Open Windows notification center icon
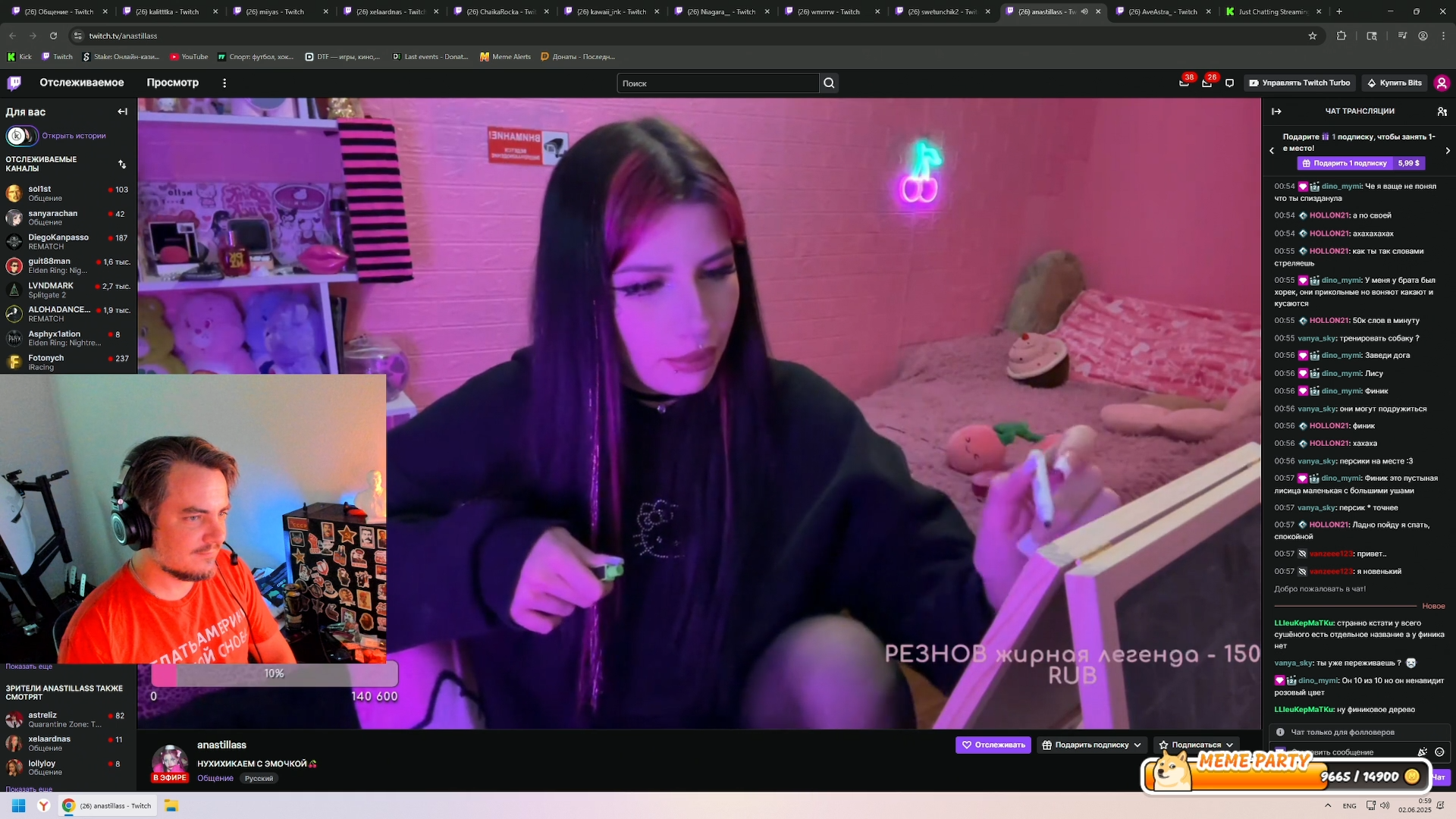1456x819 pixels. (1440, 805)
